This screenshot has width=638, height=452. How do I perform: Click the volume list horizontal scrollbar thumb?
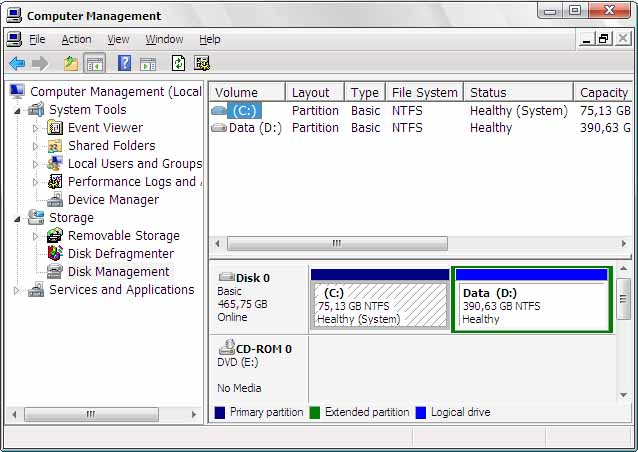337,244
